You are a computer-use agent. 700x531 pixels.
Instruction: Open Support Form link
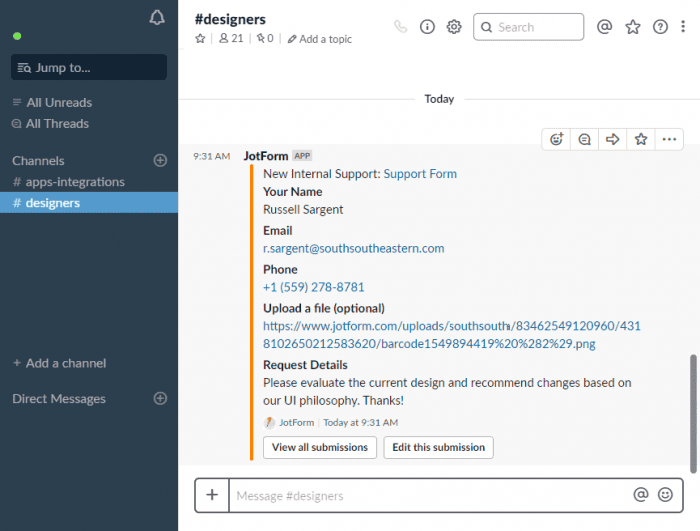point(420,174)
